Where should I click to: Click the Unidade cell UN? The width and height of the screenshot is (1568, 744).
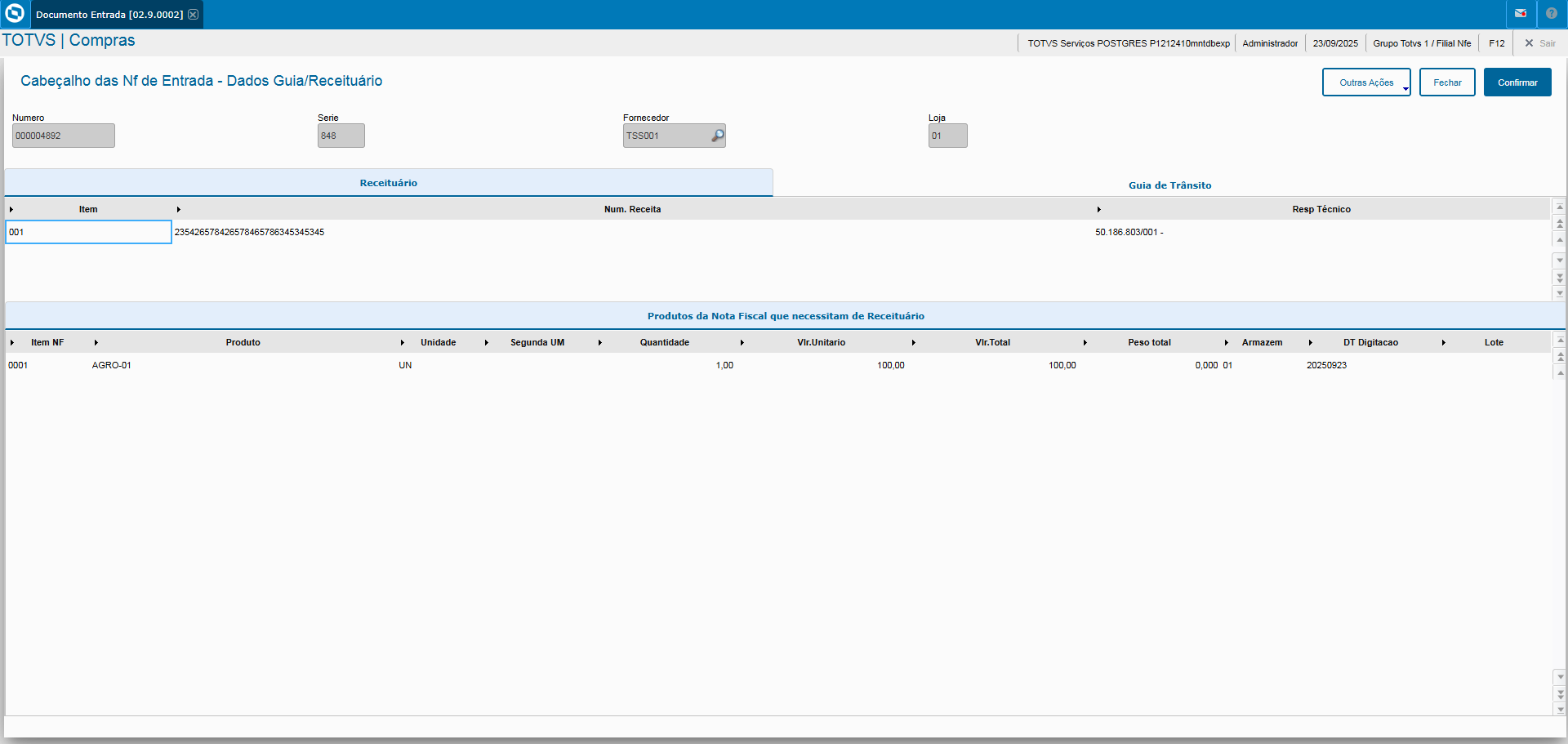point(405,365)
